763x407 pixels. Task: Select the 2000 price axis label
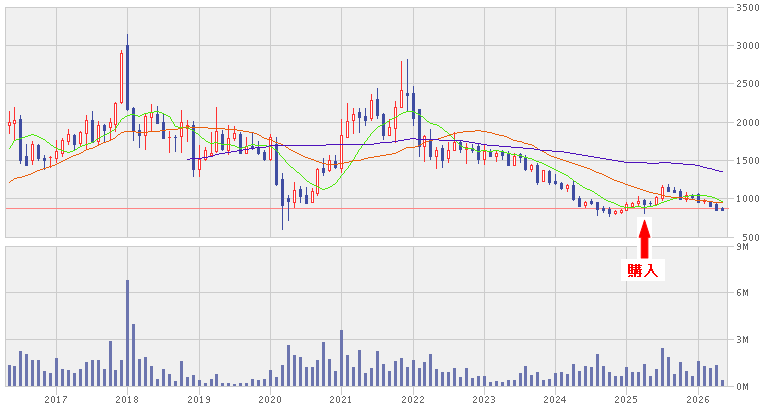748,122
